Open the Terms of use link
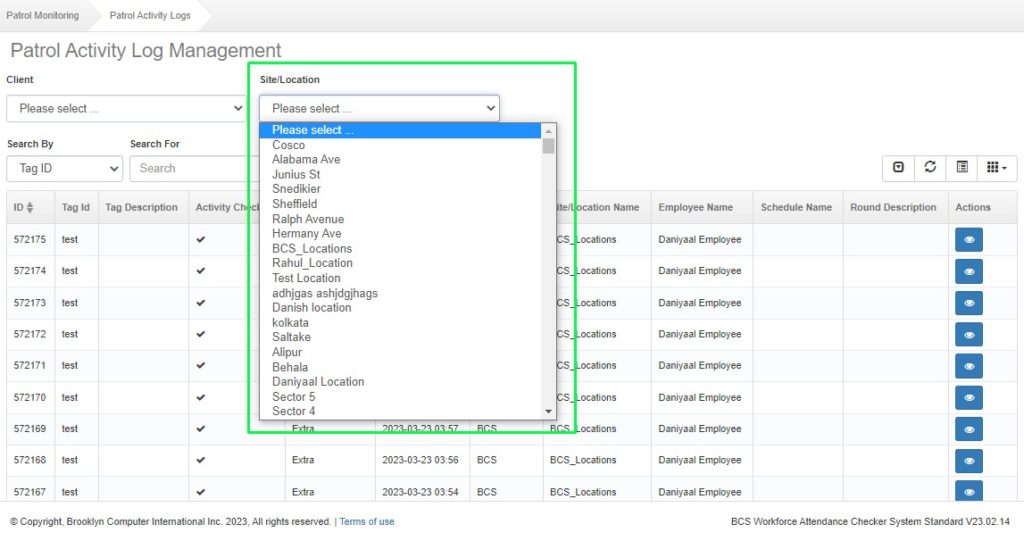Viewport: 1024px width, 541px height. point(367,522)
